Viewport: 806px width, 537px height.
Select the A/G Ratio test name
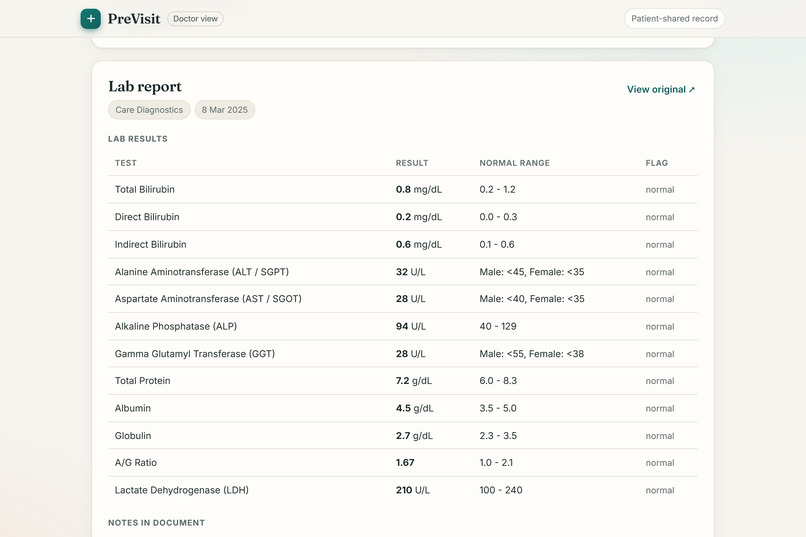click(x=136, y=462)
